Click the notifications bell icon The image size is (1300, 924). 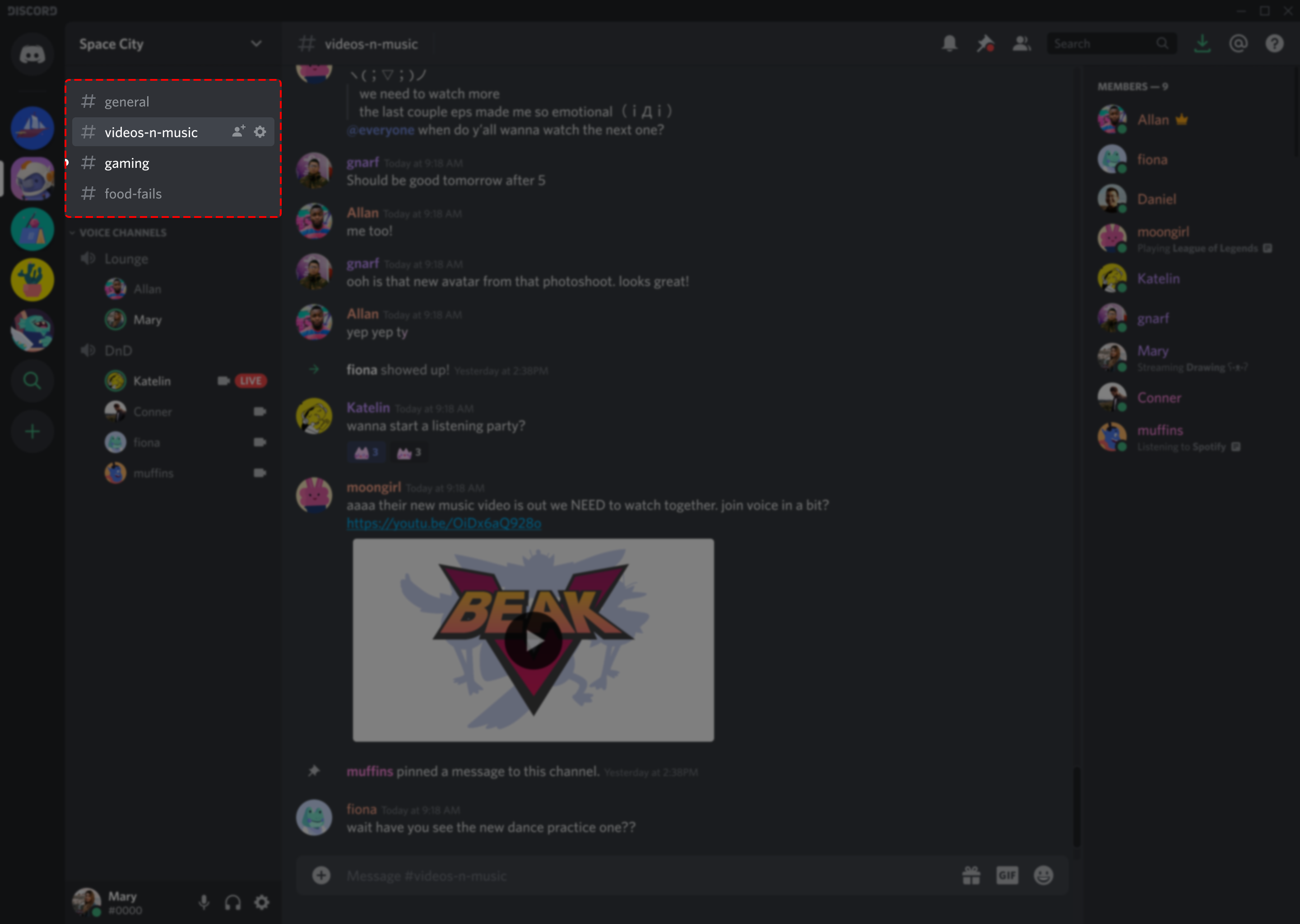(949, 43)
